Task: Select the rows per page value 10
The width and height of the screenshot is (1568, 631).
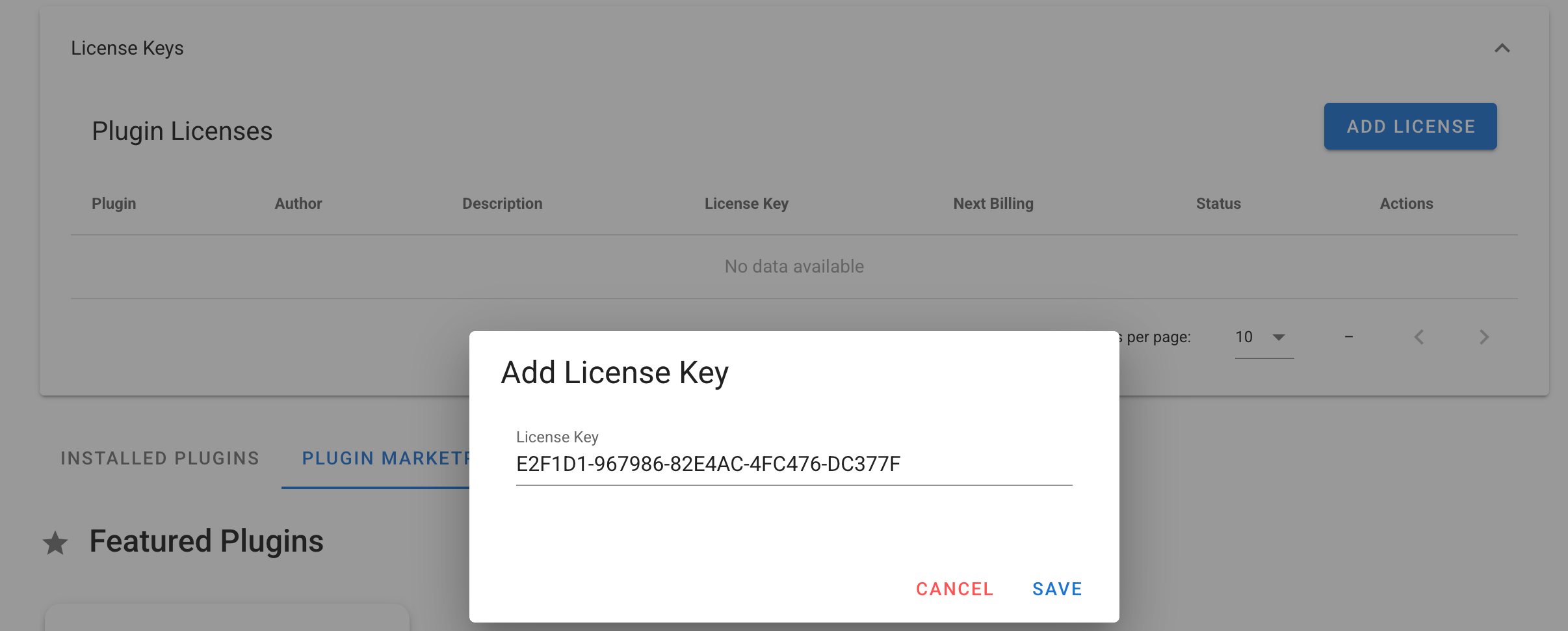Action: click(x=1244, y=337)
